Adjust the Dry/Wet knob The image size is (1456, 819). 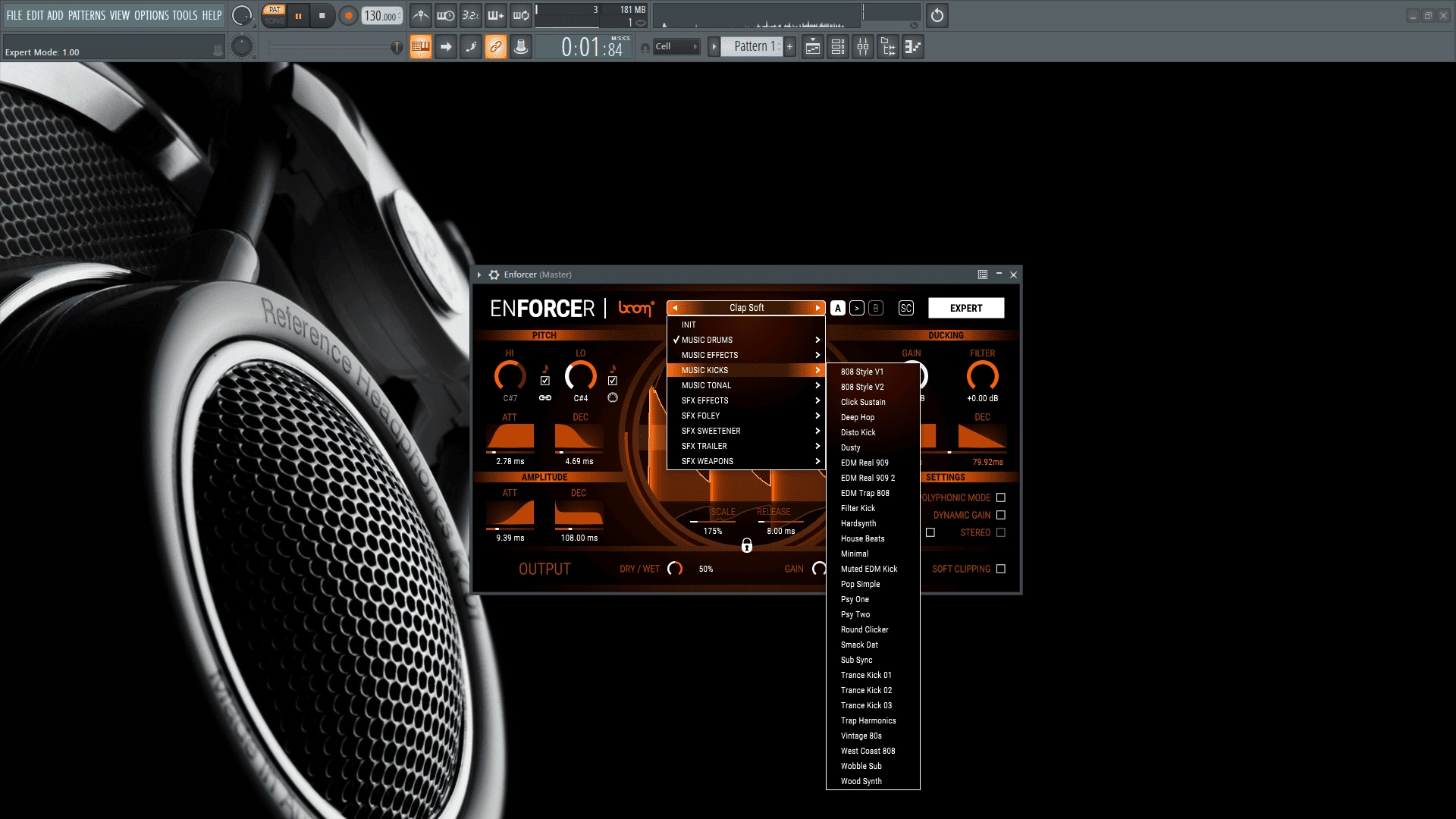pos(675,569)
